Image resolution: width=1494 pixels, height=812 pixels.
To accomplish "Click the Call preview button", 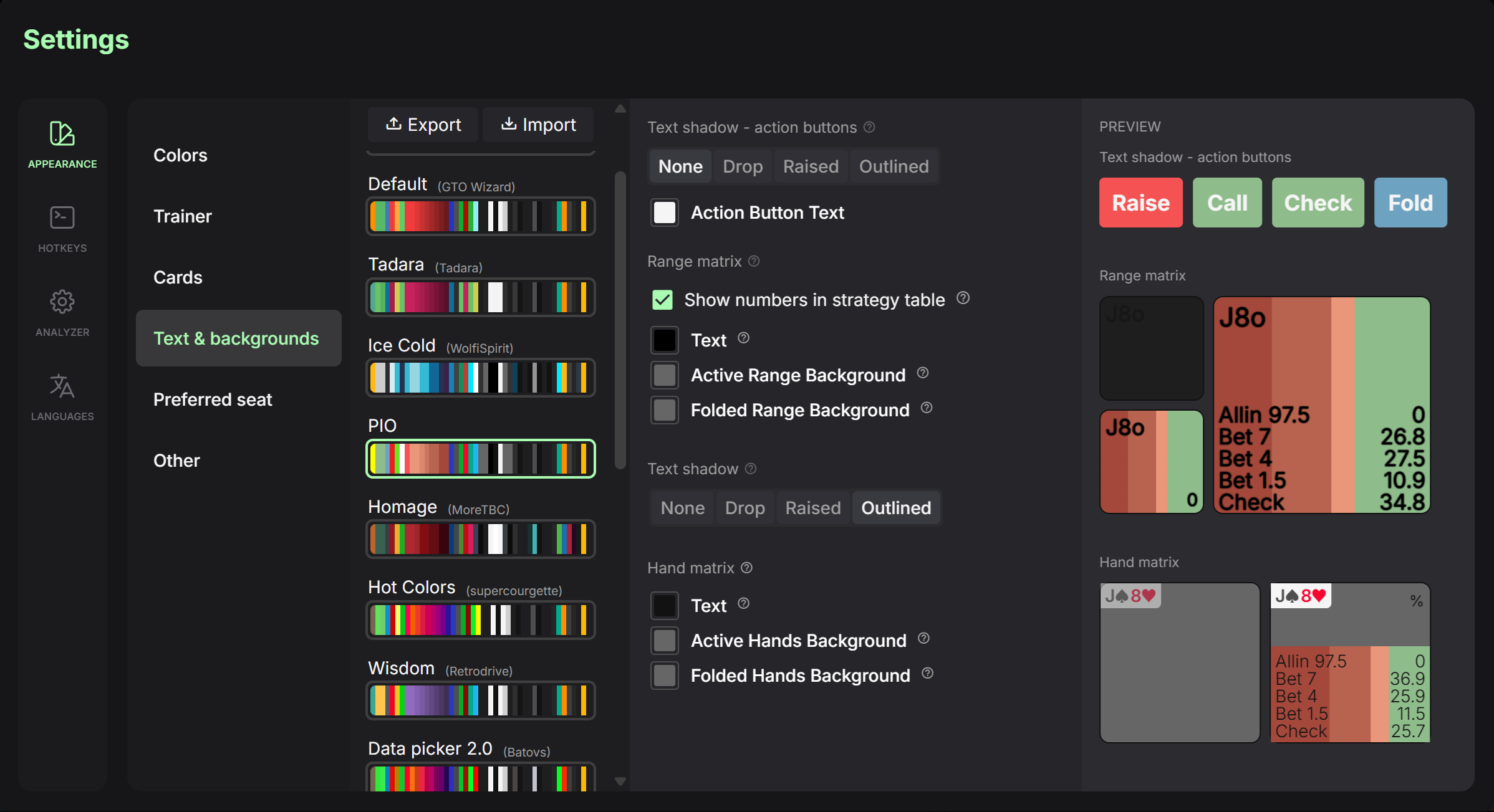I will pyautogui.click(x=1227, y=203).
